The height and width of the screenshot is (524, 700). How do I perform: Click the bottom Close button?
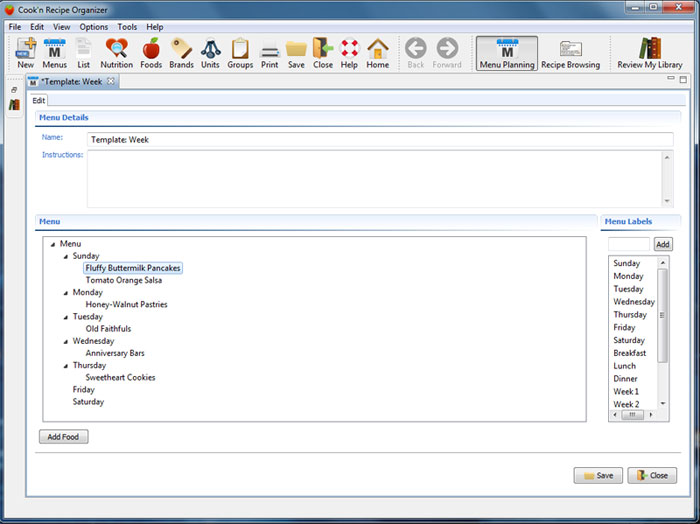pos(652,475)
